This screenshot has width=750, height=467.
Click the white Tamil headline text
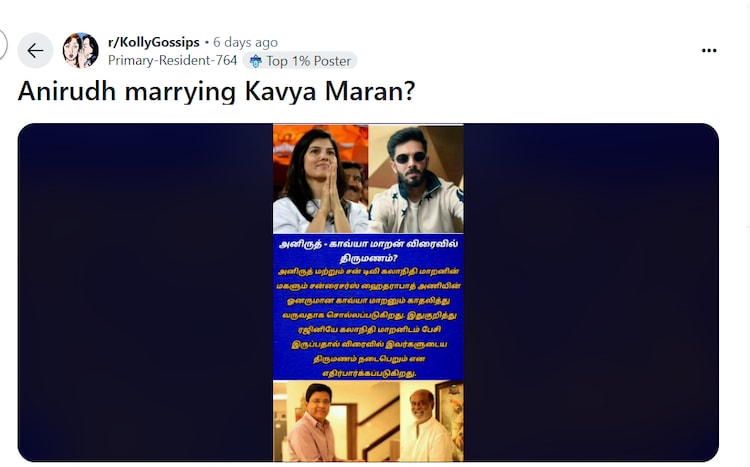coord(368,251)
